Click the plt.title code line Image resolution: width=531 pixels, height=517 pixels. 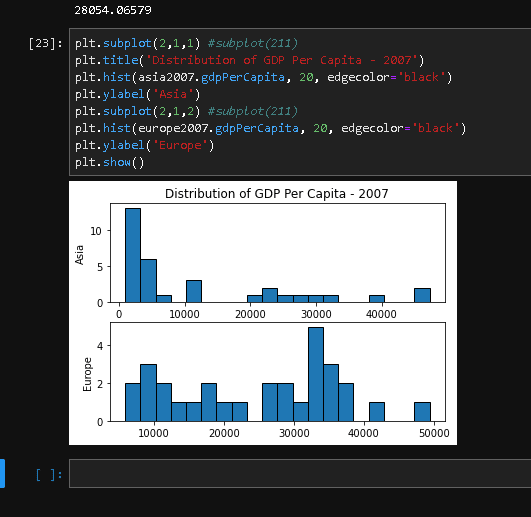click(249, 60)
